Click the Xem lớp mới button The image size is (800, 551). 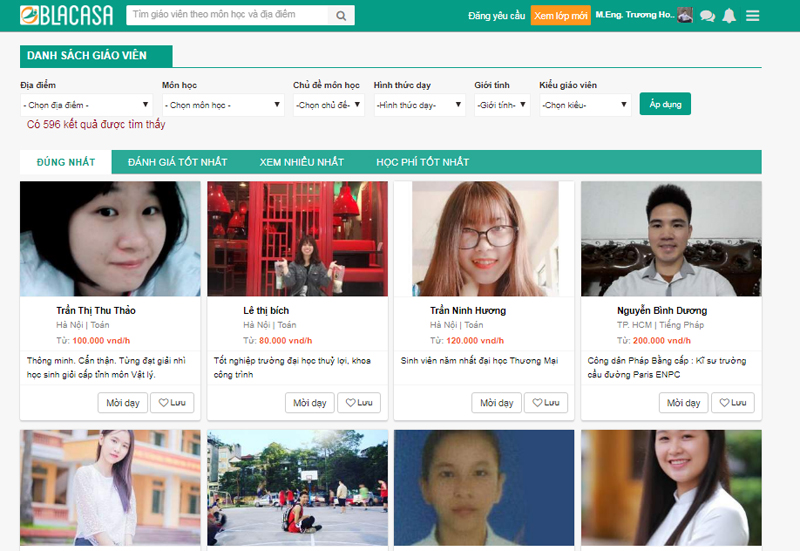(x=560, y=16)
